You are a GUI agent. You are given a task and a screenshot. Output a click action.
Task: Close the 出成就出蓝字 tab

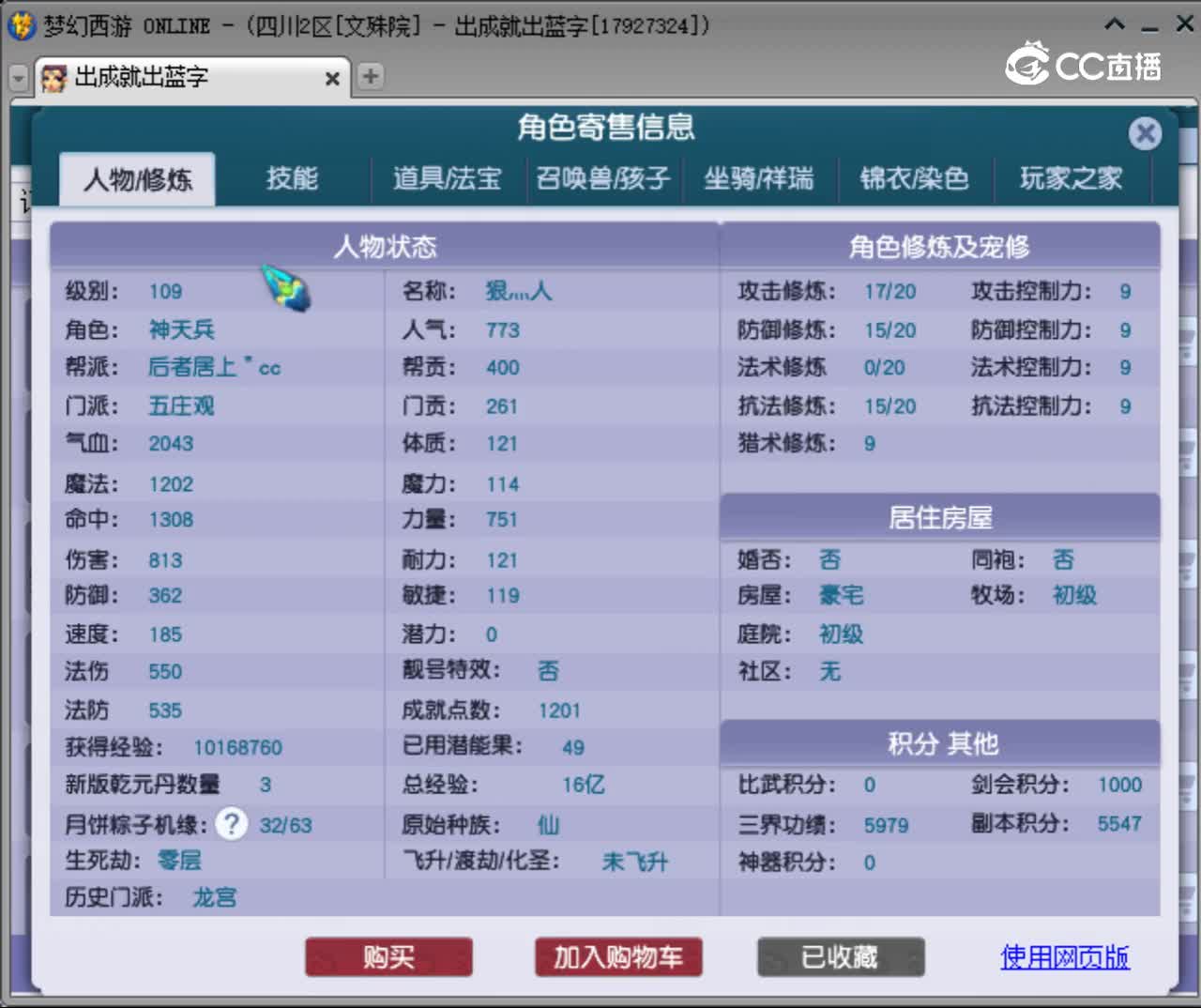point(332,79)
